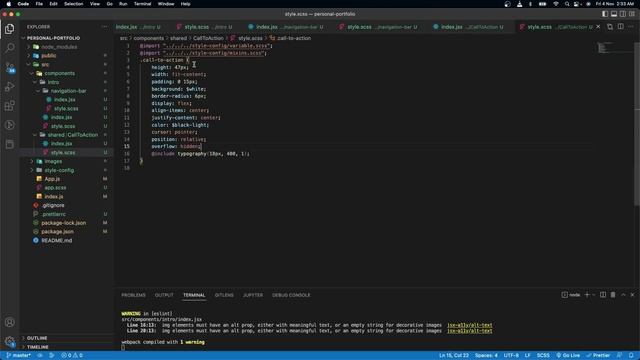Click the master branch status item

coord(18,356)
